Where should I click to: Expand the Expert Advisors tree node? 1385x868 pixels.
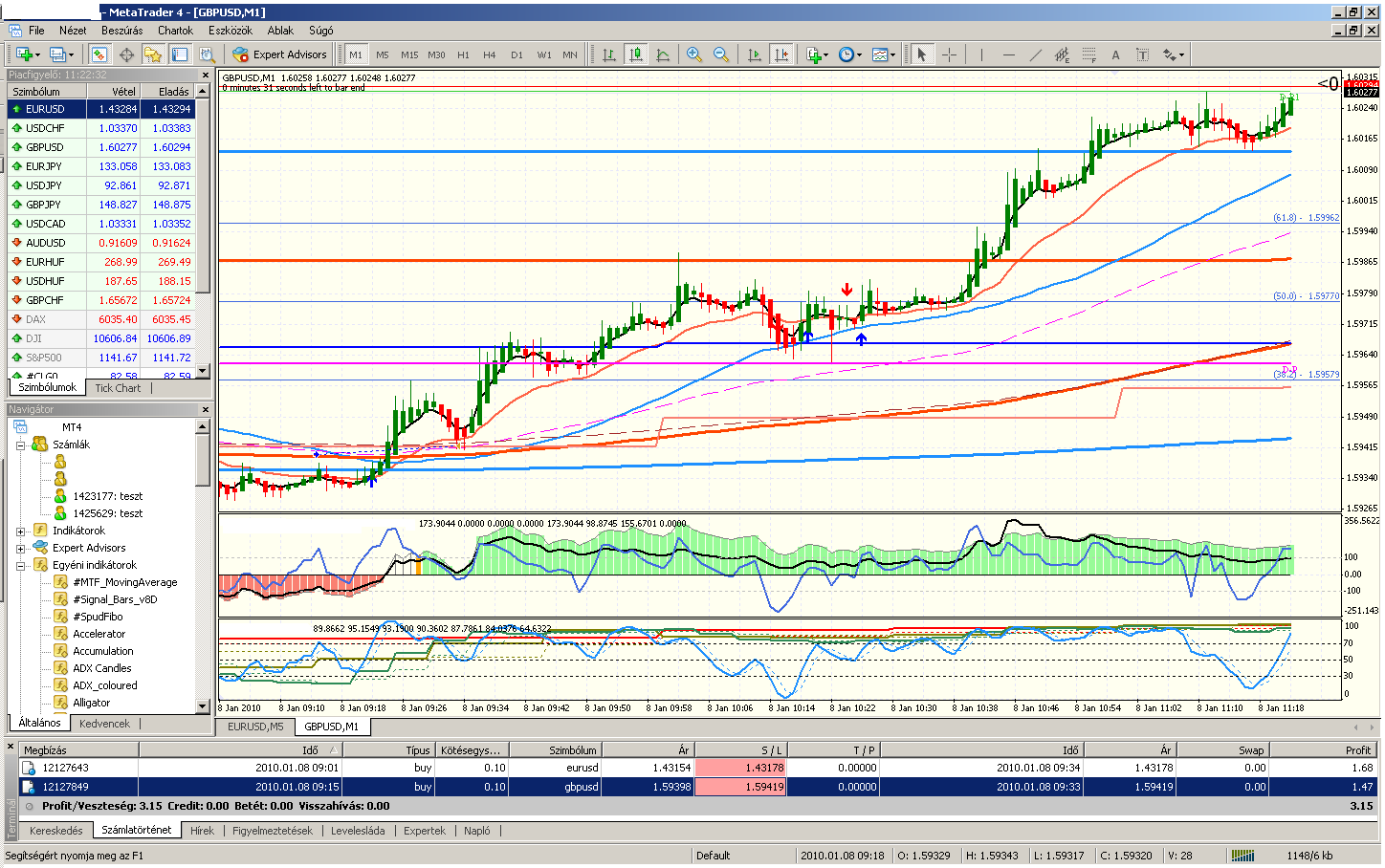click(21, 548)
